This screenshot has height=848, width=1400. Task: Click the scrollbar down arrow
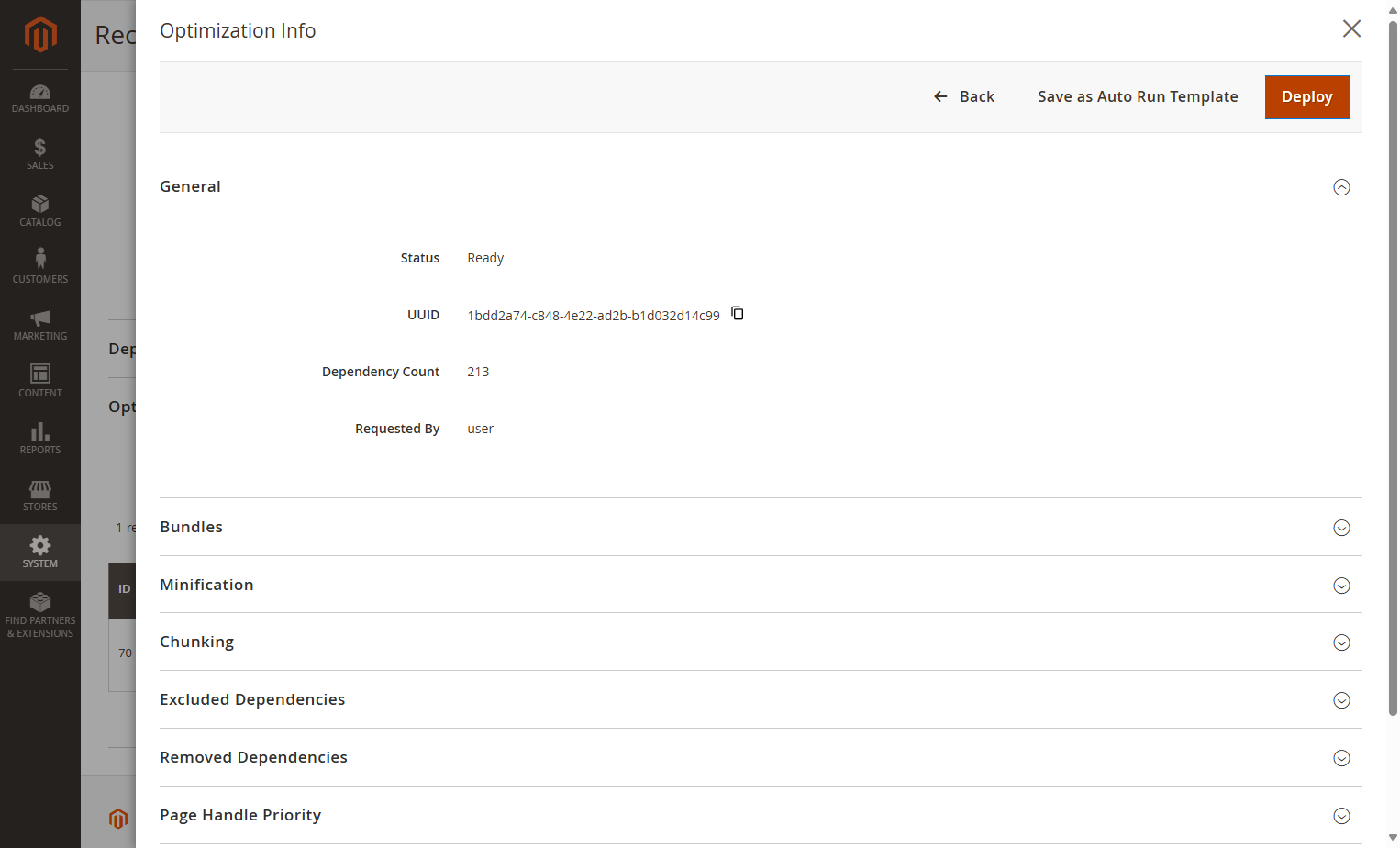[1393, 838]
